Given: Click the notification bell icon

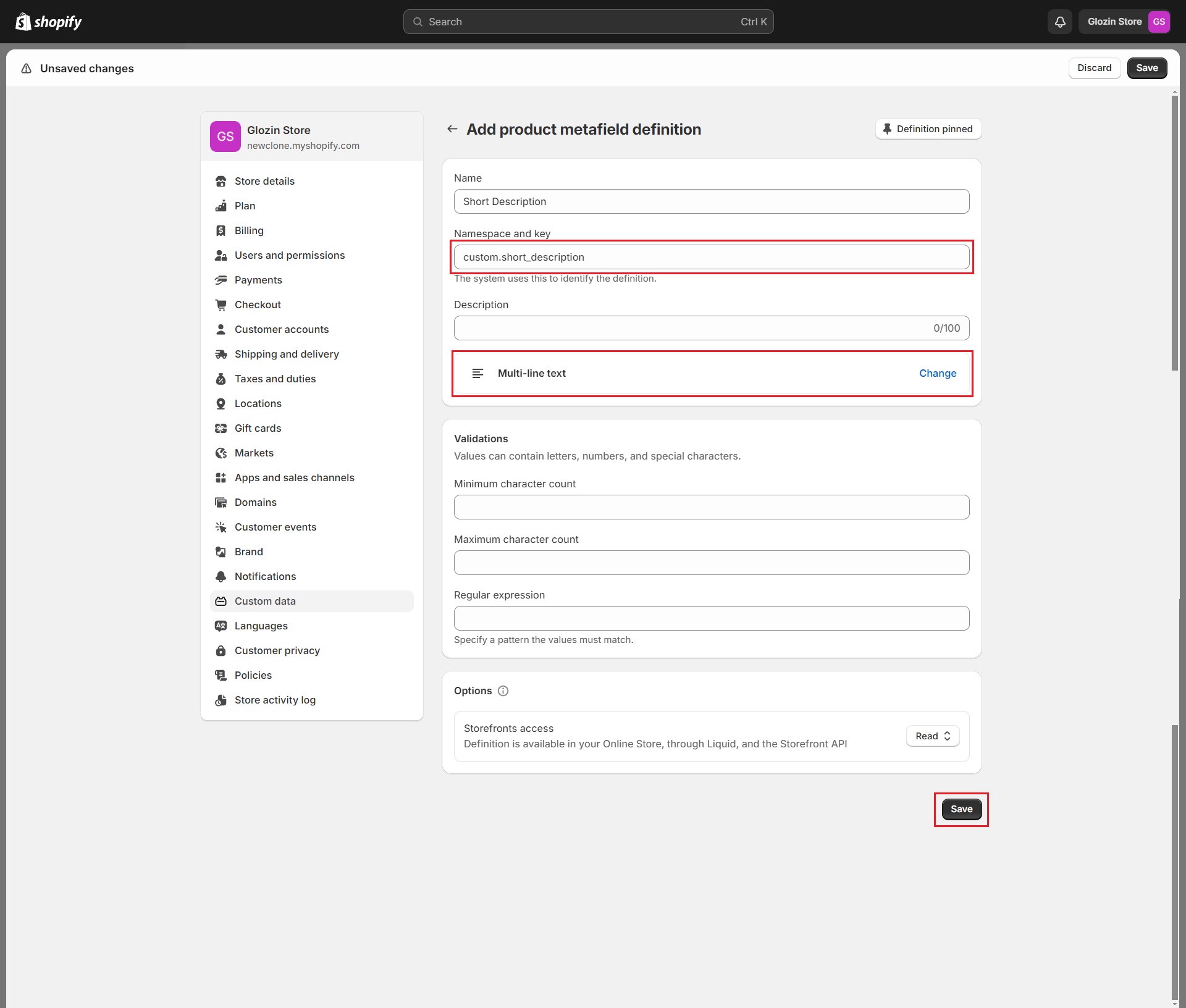Looking at the screenshot, I should (x=1060, y=22).
